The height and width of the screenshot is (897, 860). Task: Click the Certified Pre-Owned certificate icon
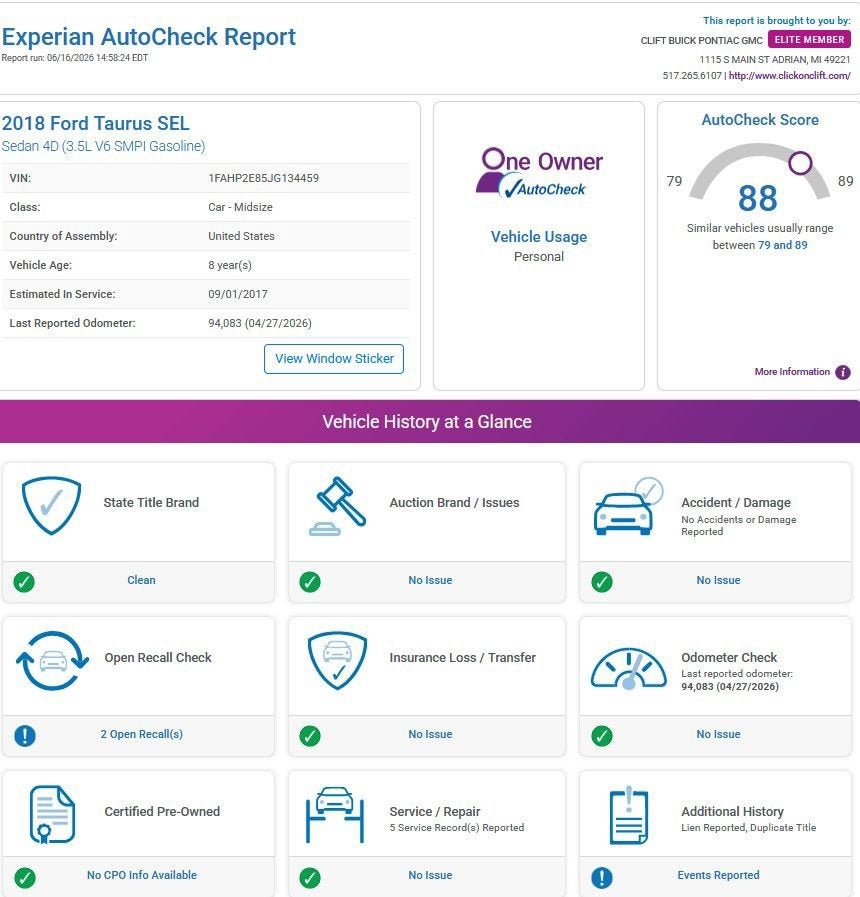52,814
